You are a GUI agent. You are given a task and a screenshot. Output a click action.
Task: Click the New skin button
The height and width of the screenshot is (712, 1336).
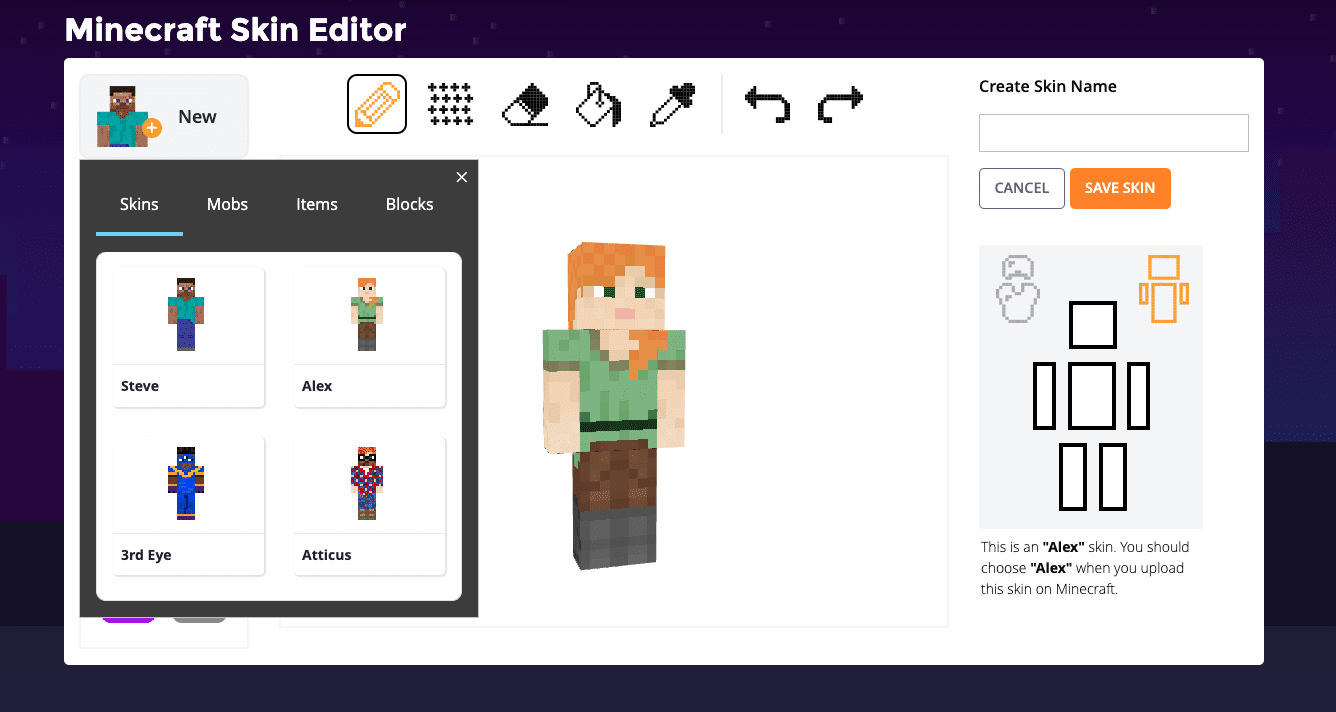164,116
